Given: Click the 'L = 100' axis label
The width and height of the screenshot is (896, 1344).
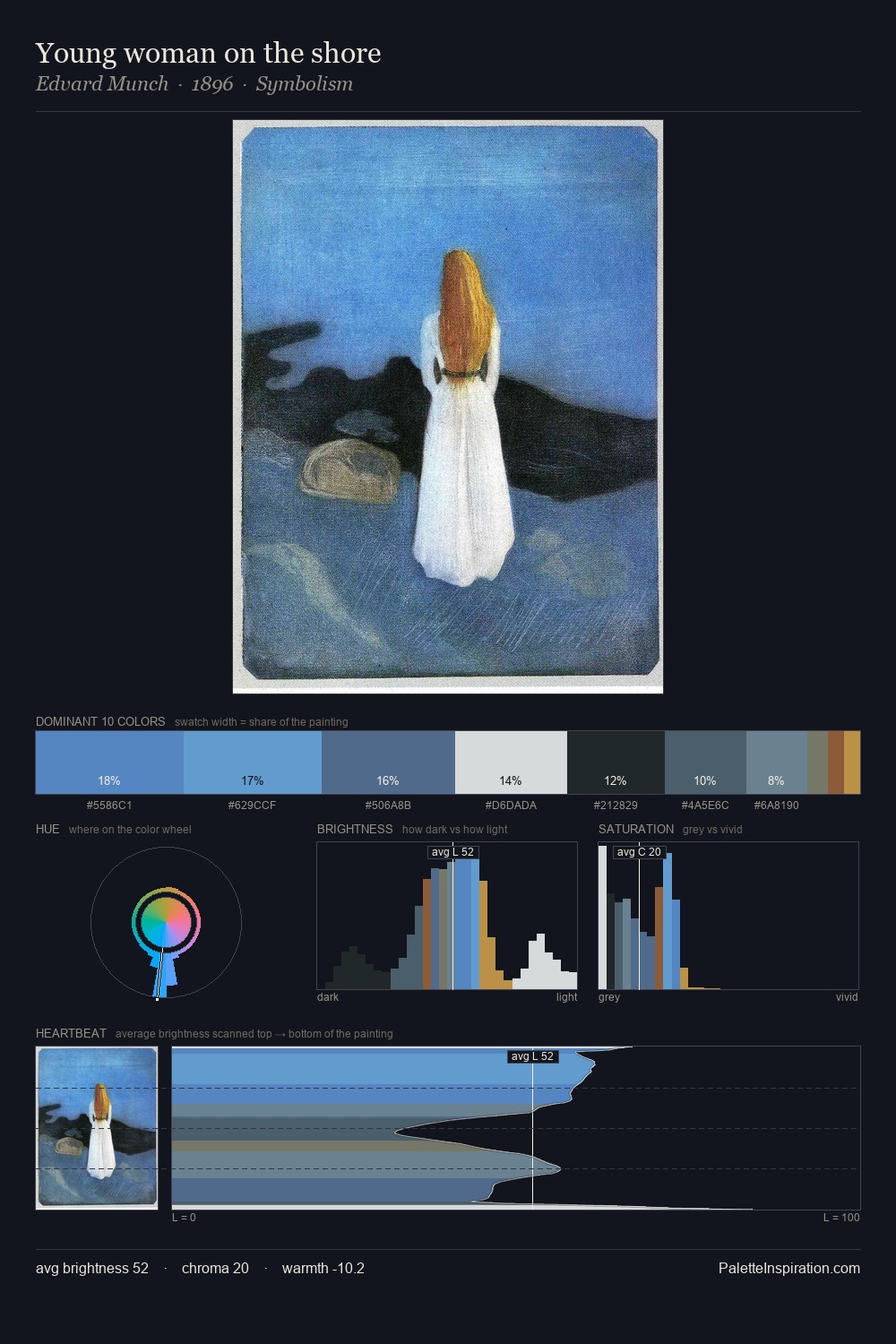Looking at the screenshot, I should [x=841, y=1218].
